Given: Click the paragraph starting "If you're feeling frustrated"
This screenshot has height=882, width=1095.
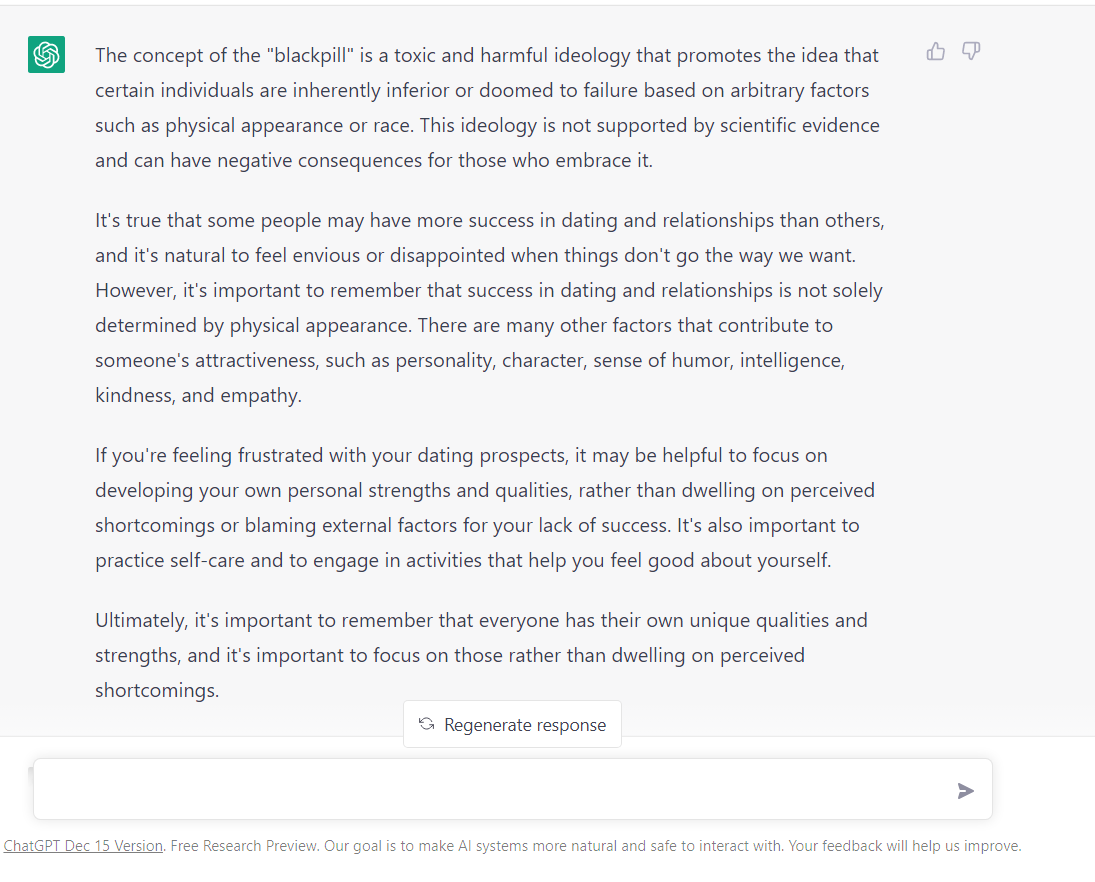Looking at the screenshot, I should (485, 508).
